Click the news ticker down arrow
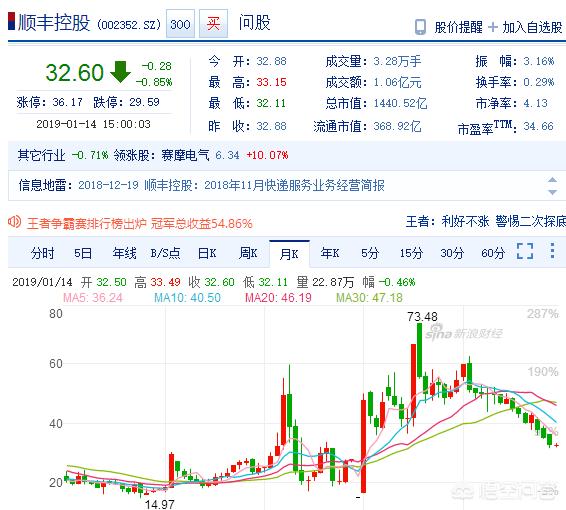The width and height of the screenshot is (566, 510). pos(552,192)
